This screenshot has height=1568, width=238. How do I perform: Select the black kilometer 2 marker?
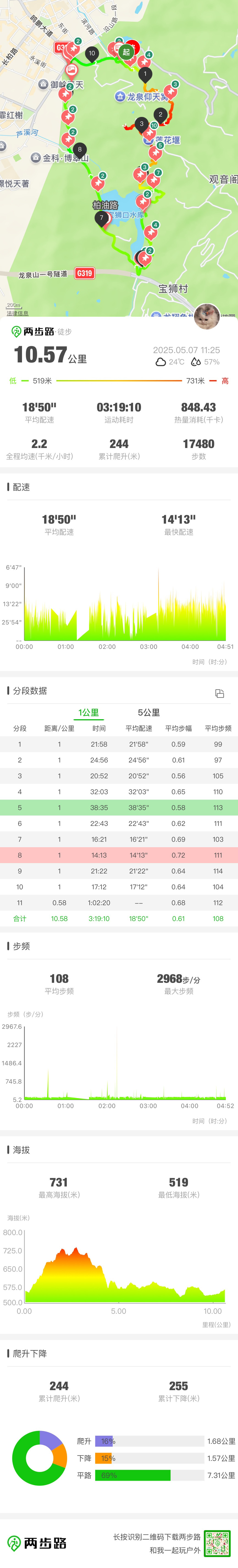(161, 114)
